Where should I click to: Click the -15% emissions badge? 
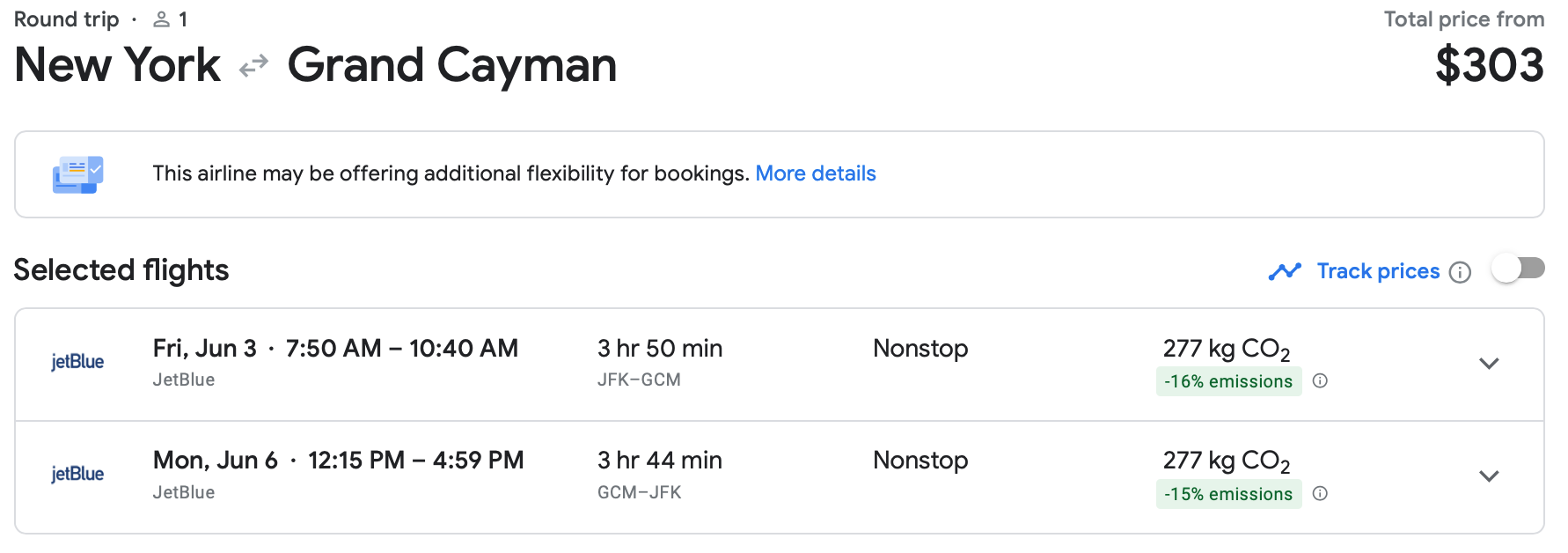(1228, 494)
